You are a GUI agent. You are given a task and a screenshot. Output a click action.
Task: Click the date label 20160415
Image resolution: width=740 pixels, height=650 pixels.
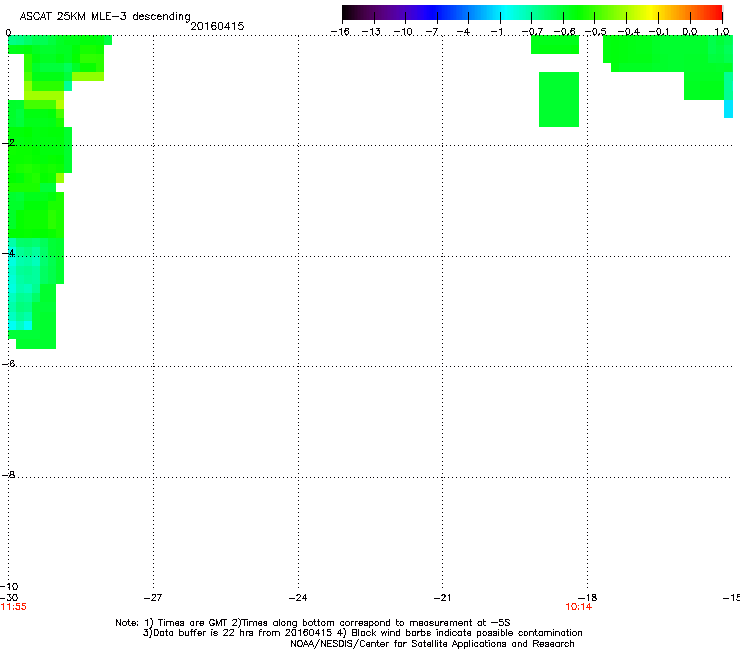pos(217,26)
